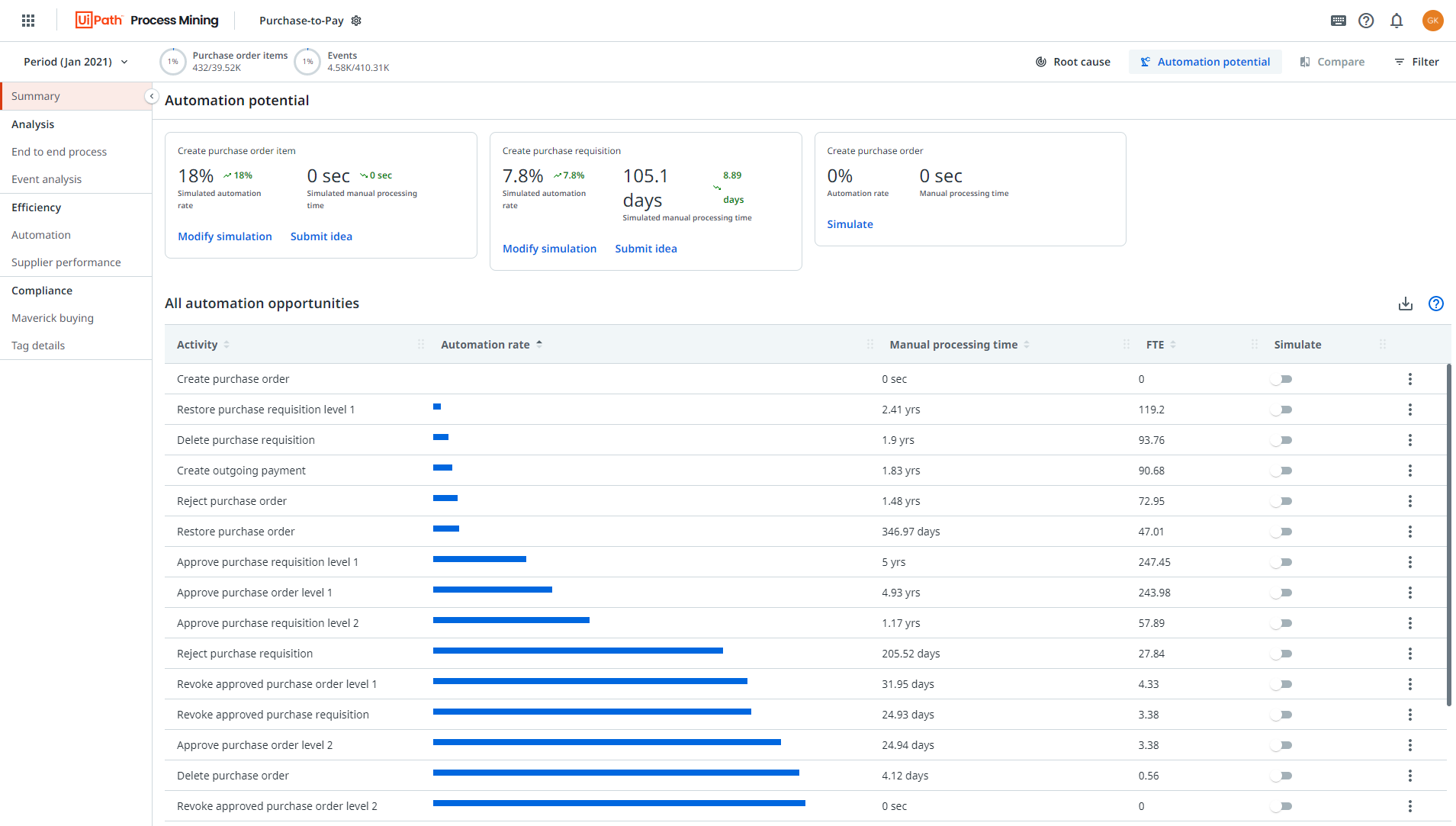Screen dimensions: 1456x826
Task: Open help for All automation opportunities
Action: 1435,304
